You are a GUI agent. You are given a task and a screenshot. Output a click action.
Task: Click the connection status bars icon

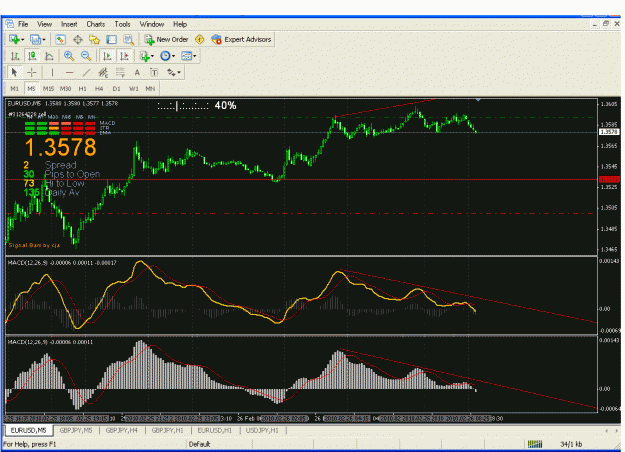pyautogui.click(x=535, y=444)
